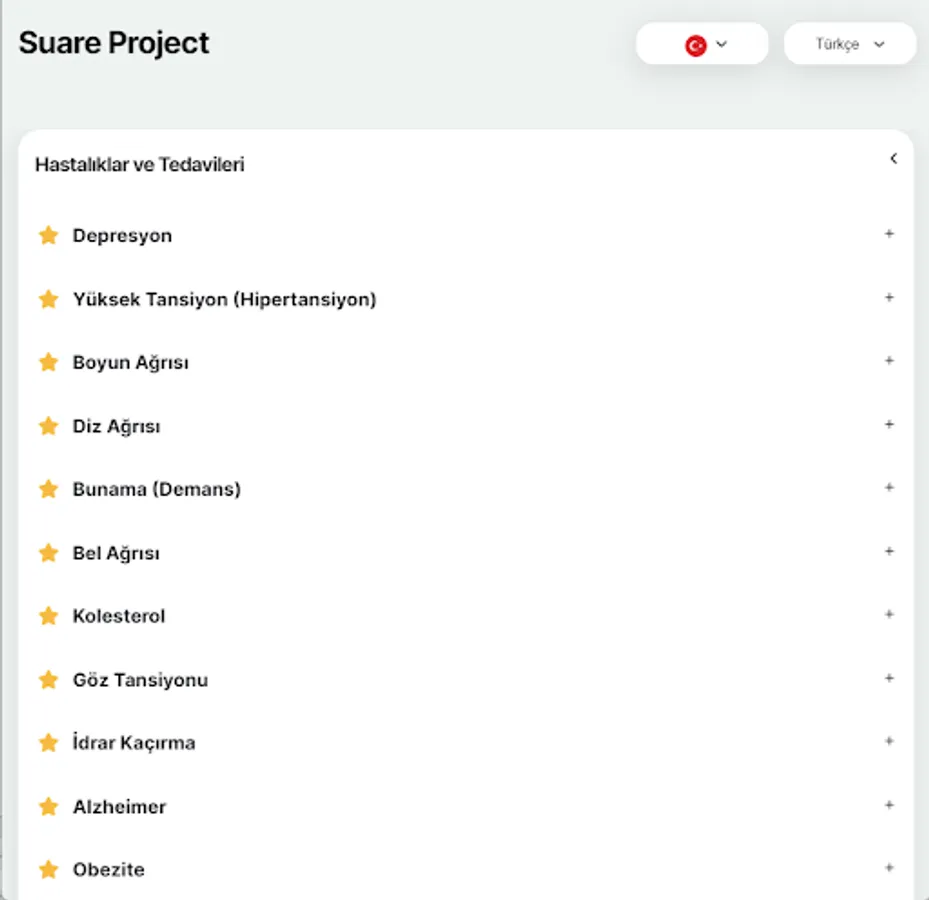
Task: Open the Türkçe language dropdown
Action: coord(849,44)
